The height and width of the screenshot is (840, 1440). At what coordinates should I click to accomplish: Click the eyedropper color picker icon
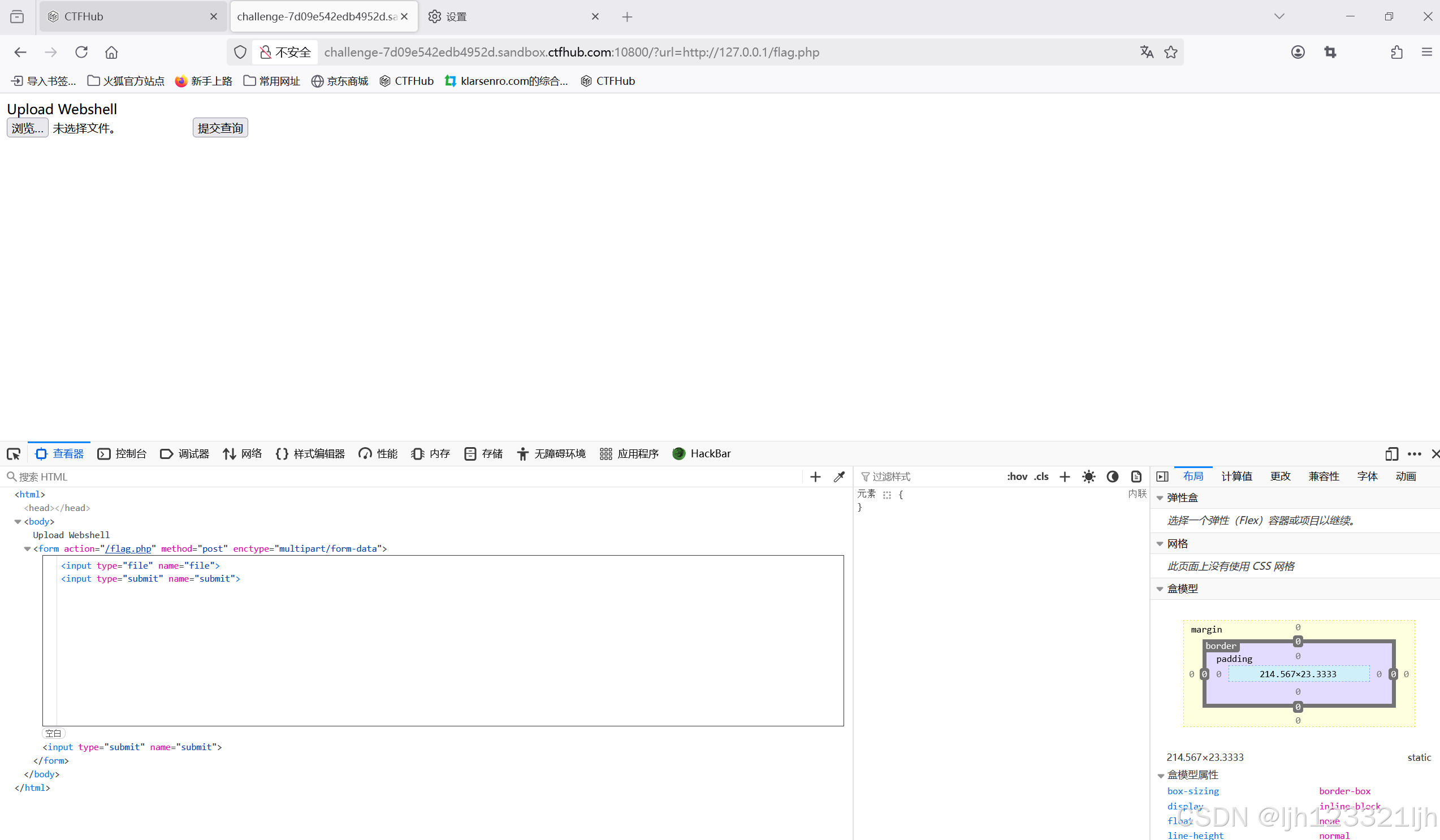[839, 477]
